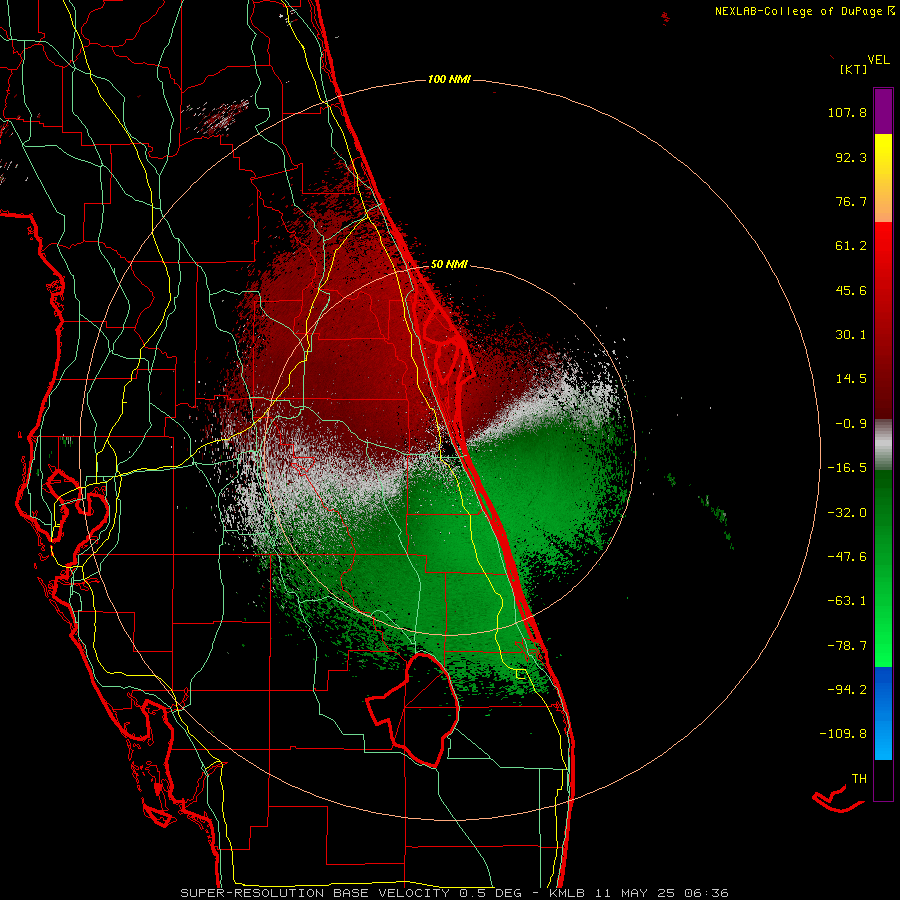This screenshot has width=900, height=900.
Task: Click the 76.7 velocity scale value
Action: pyautogui.click(x=851, y=201)
